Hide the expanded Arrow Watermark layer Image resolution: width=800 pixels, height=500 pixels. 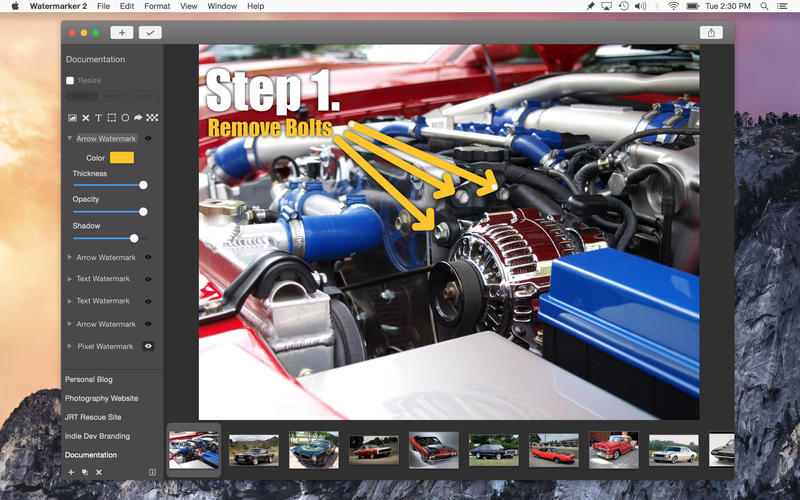(x=148, y=138)
